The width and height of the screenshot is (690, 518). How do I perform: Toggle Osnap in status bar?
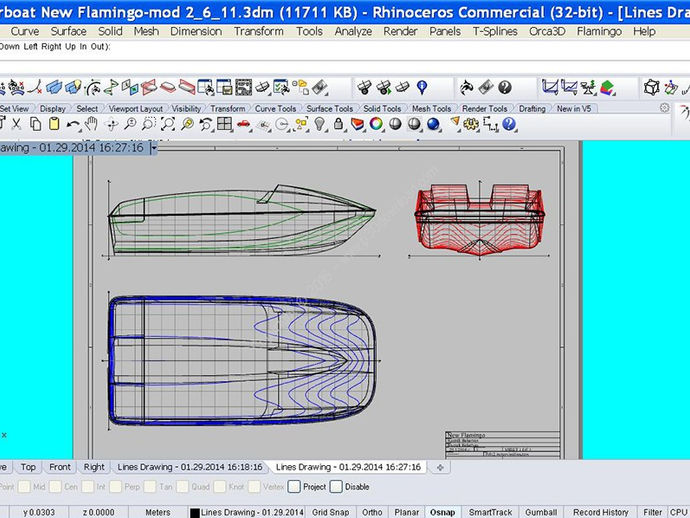(x=442, y=512)
